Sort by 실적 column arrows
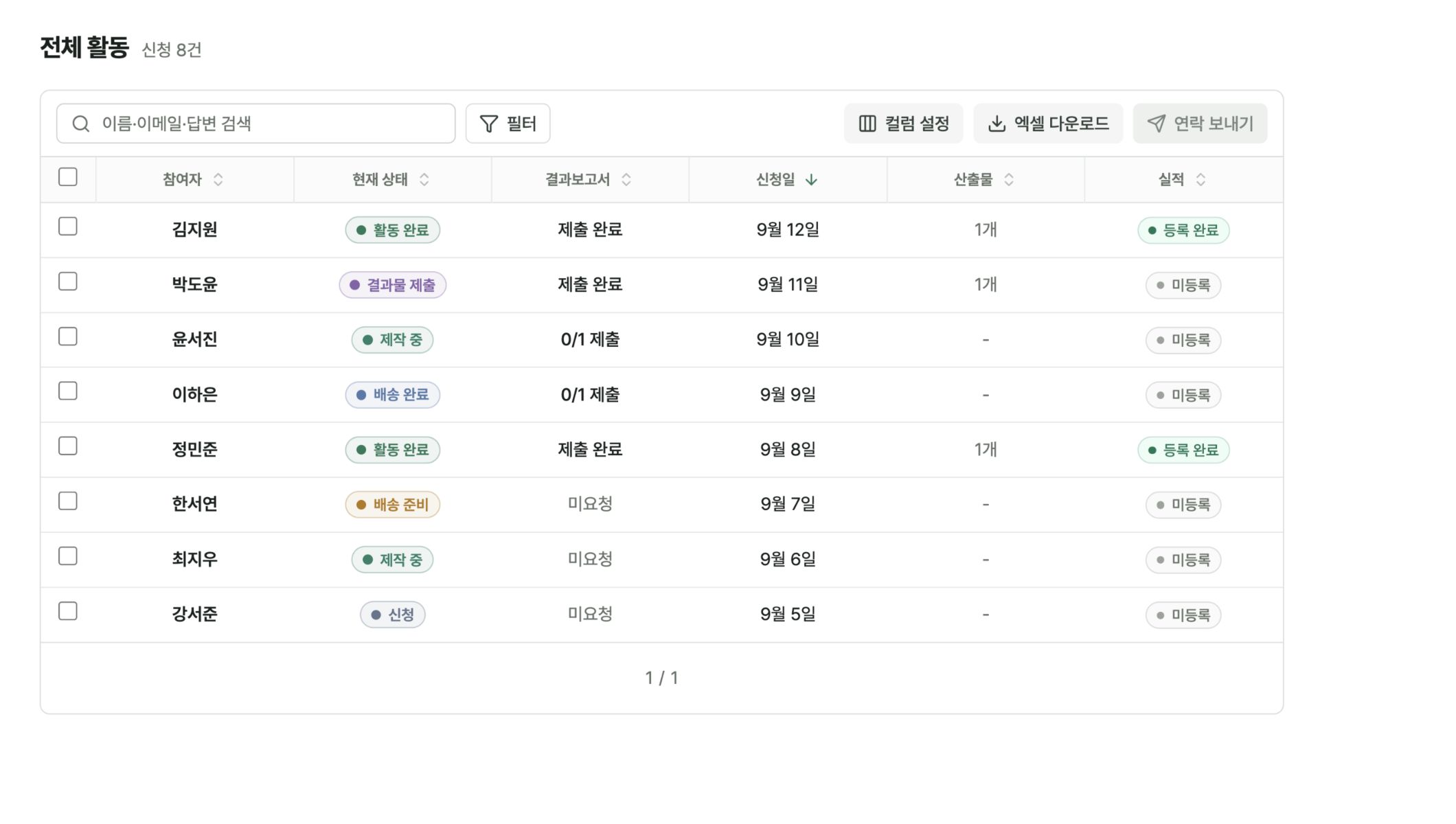The width and height of the screenshot is (1456, 824). point(1201,180)
